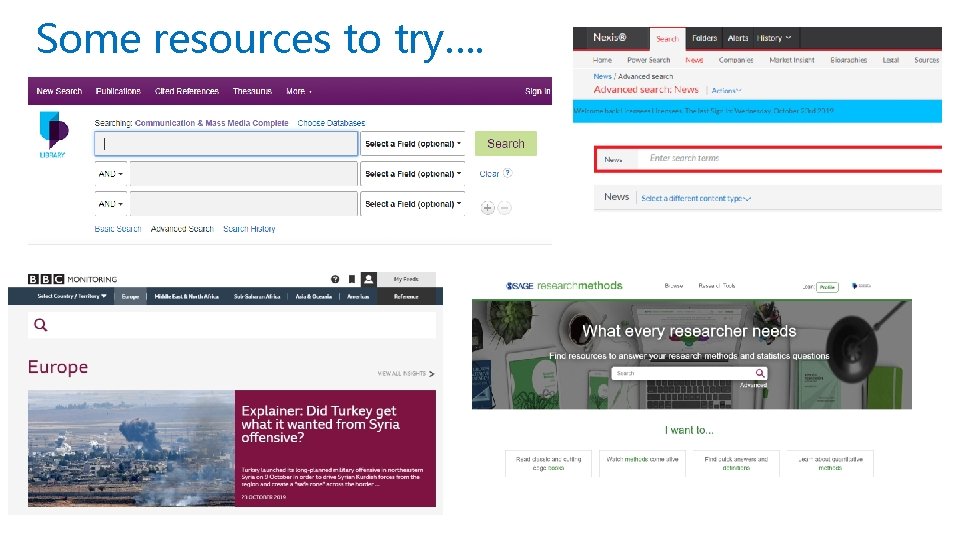Click the first EBSCO search text field
Screen dimensions: 960x540
point(226,144)
